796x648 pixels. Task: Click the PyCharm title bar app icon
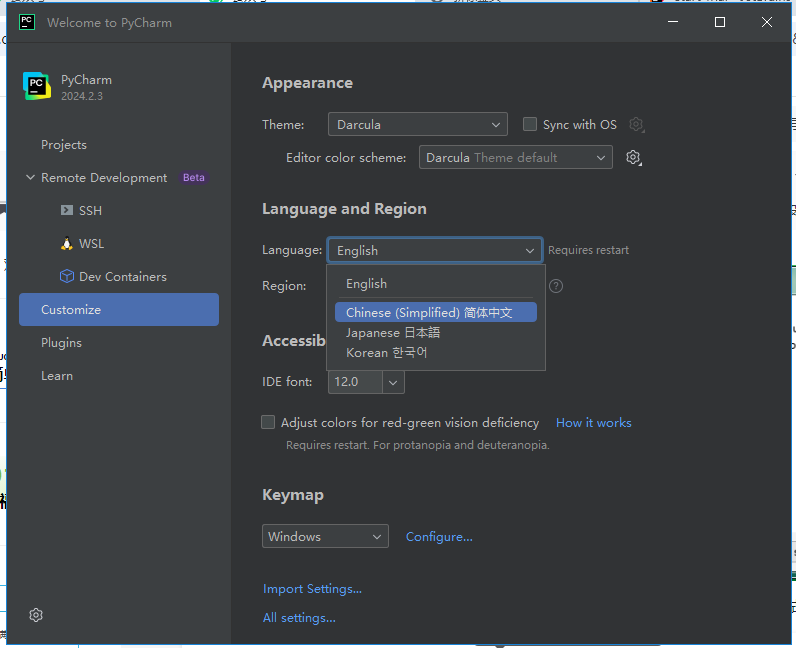[x=27, y=22]
